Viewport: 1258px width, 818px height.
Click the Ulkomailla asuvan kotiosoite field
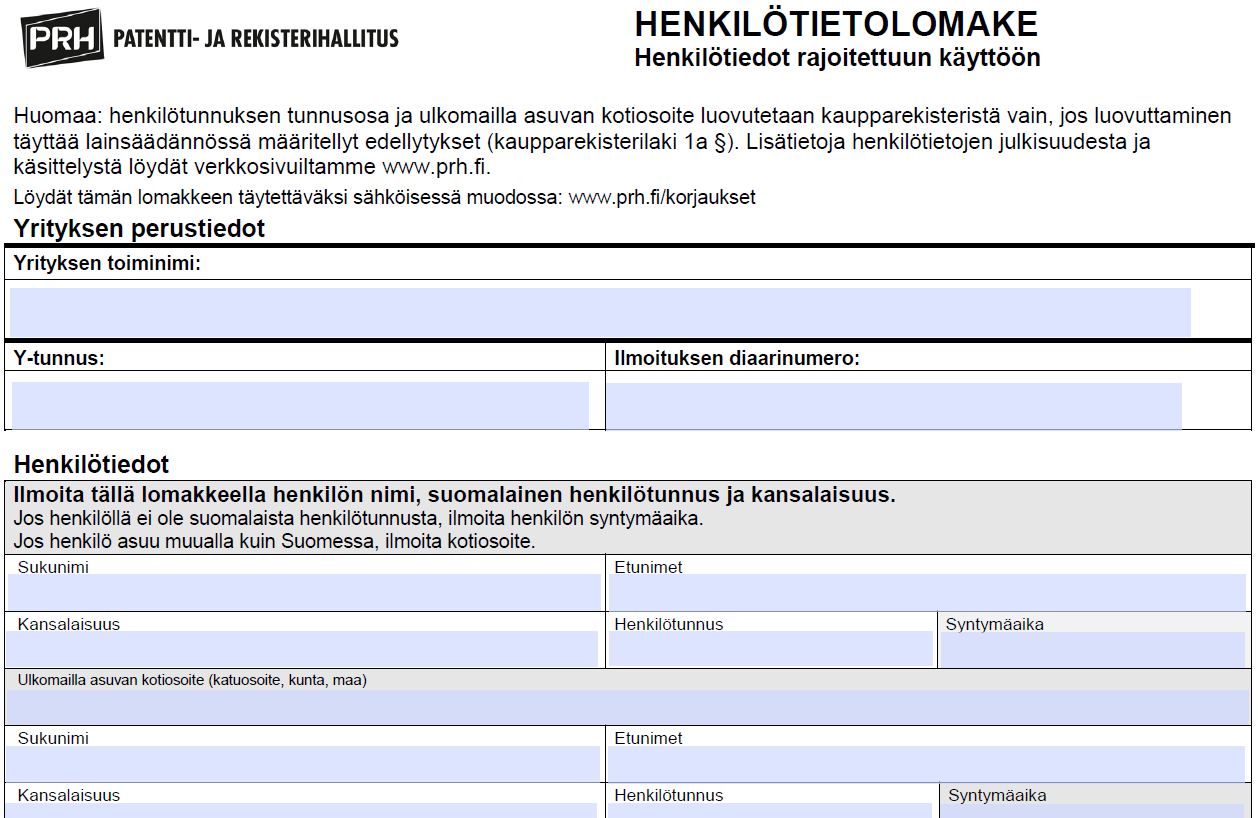[x=628, y=706]
